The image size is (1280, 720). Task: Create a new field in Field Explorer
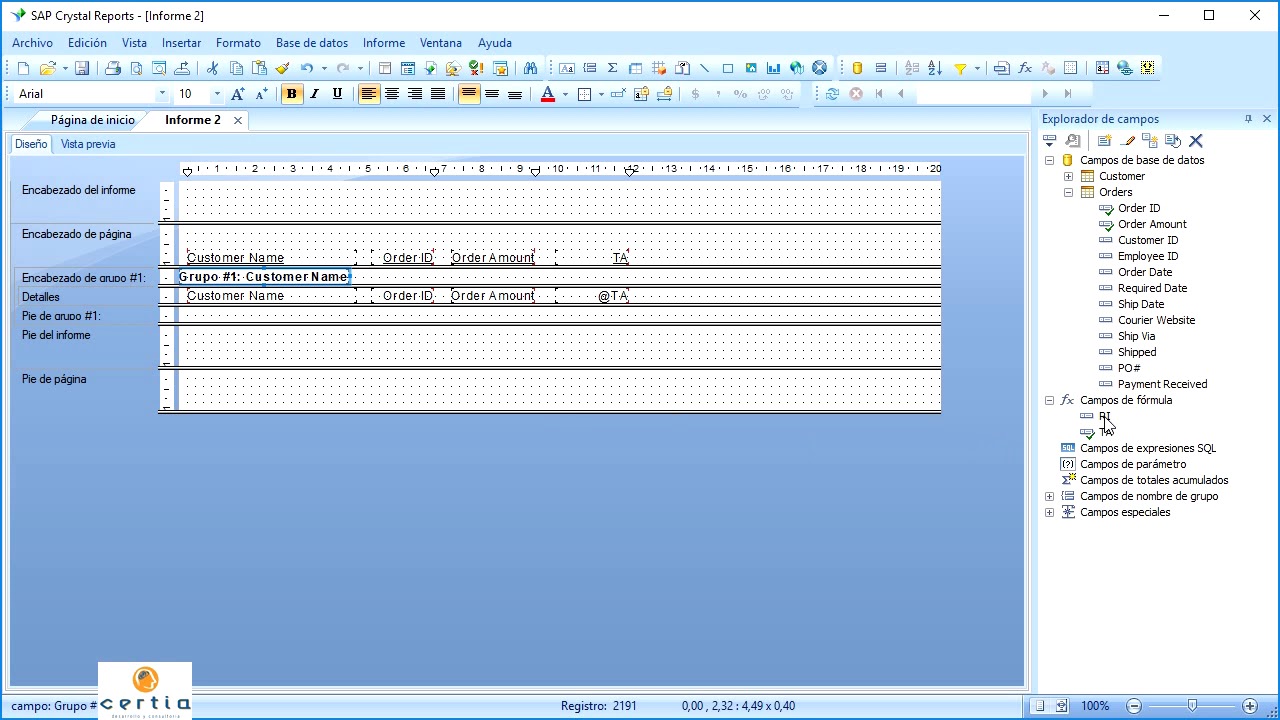pos(1105,141)
